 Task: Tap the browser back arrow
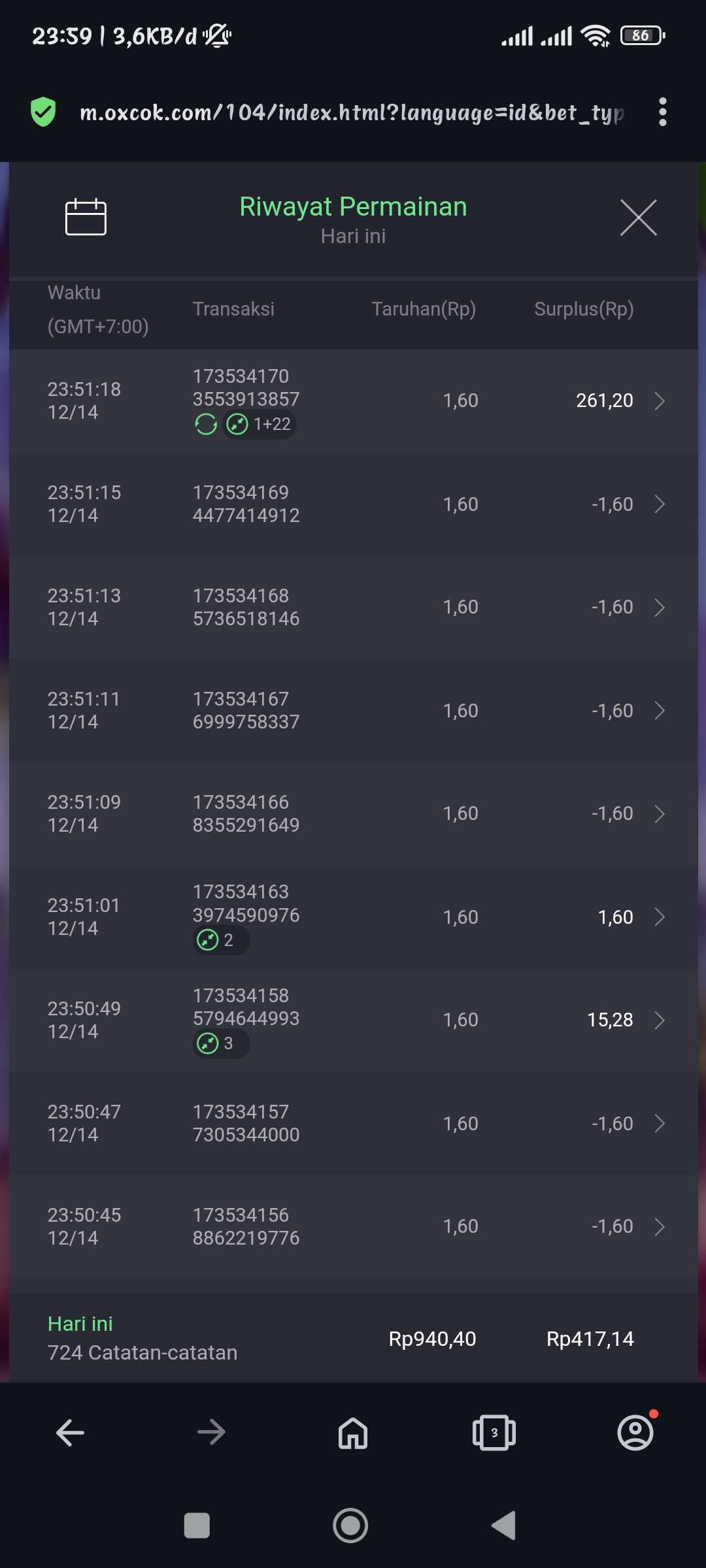coord(70,1433)
